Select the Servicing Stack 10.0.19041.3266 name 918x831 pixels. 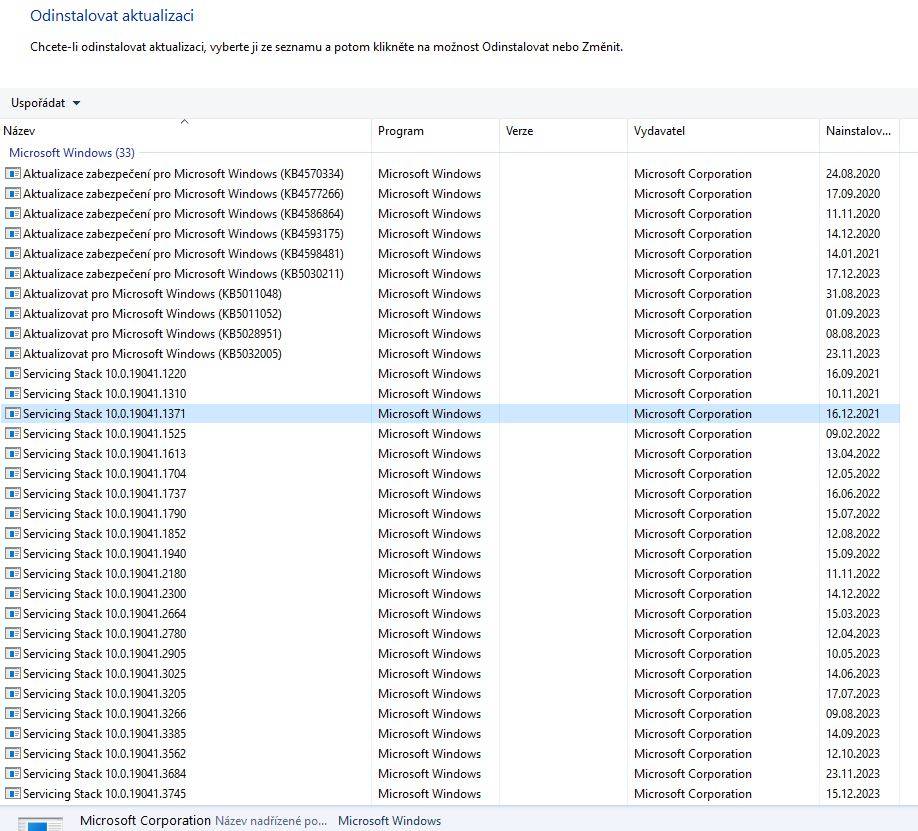point(104,713)
